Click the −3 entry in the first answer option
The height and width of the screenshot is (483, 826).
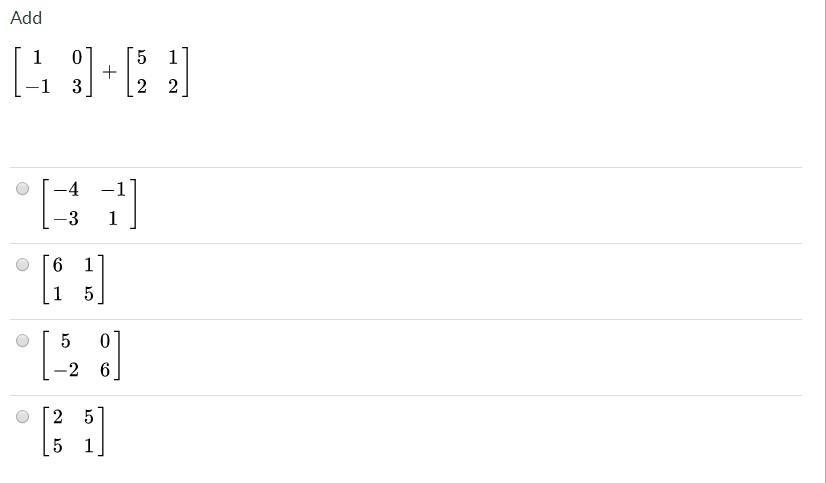click(66, 218)
